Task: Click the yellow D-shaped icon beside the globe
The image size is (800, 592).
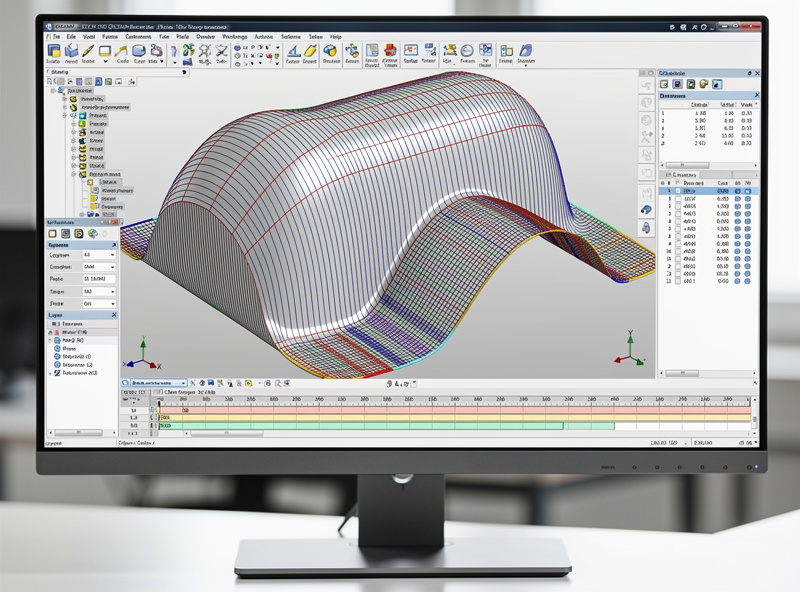Action: click(x=79, y=234)
